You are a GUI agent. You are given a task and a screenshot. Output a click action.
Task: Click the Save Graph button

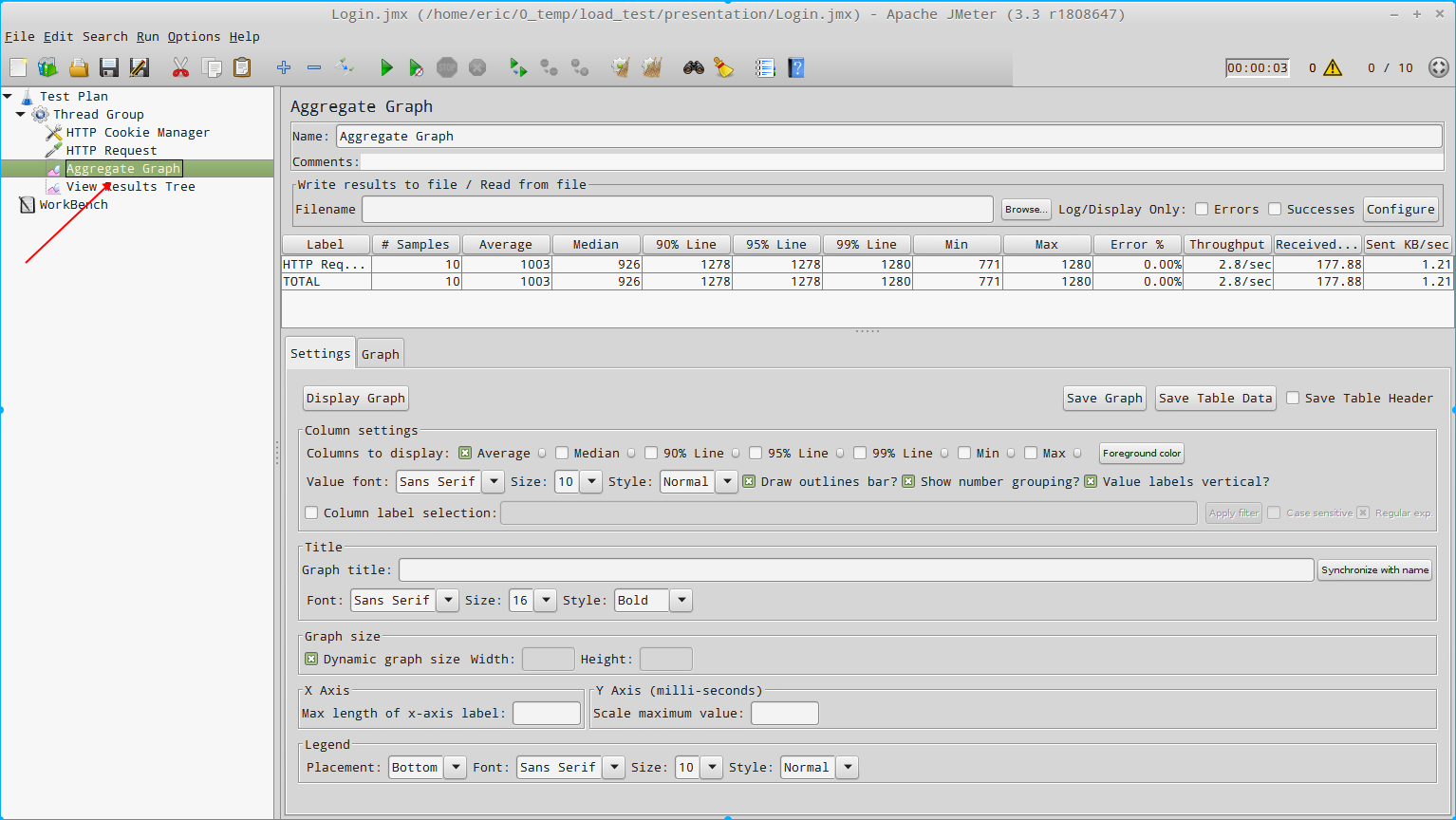1105,398
